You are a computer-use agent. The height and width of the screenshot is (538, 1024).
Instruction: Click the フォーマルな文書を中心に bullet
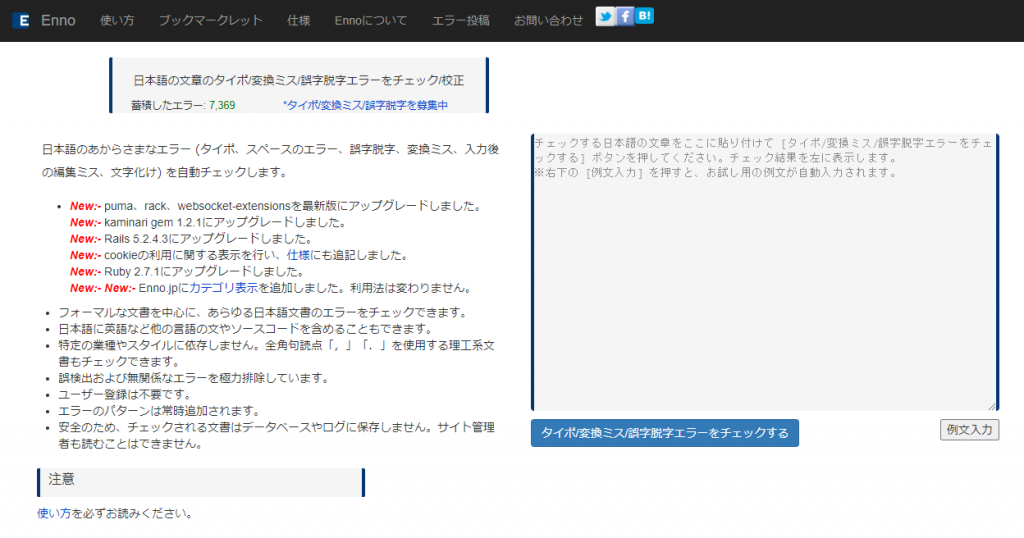(x=263, y=313)
